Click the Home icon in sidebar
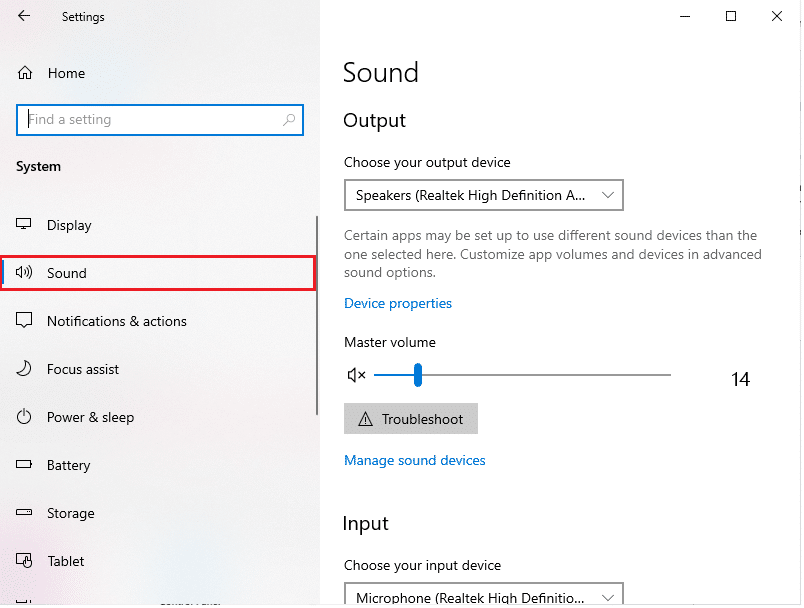 25,73
